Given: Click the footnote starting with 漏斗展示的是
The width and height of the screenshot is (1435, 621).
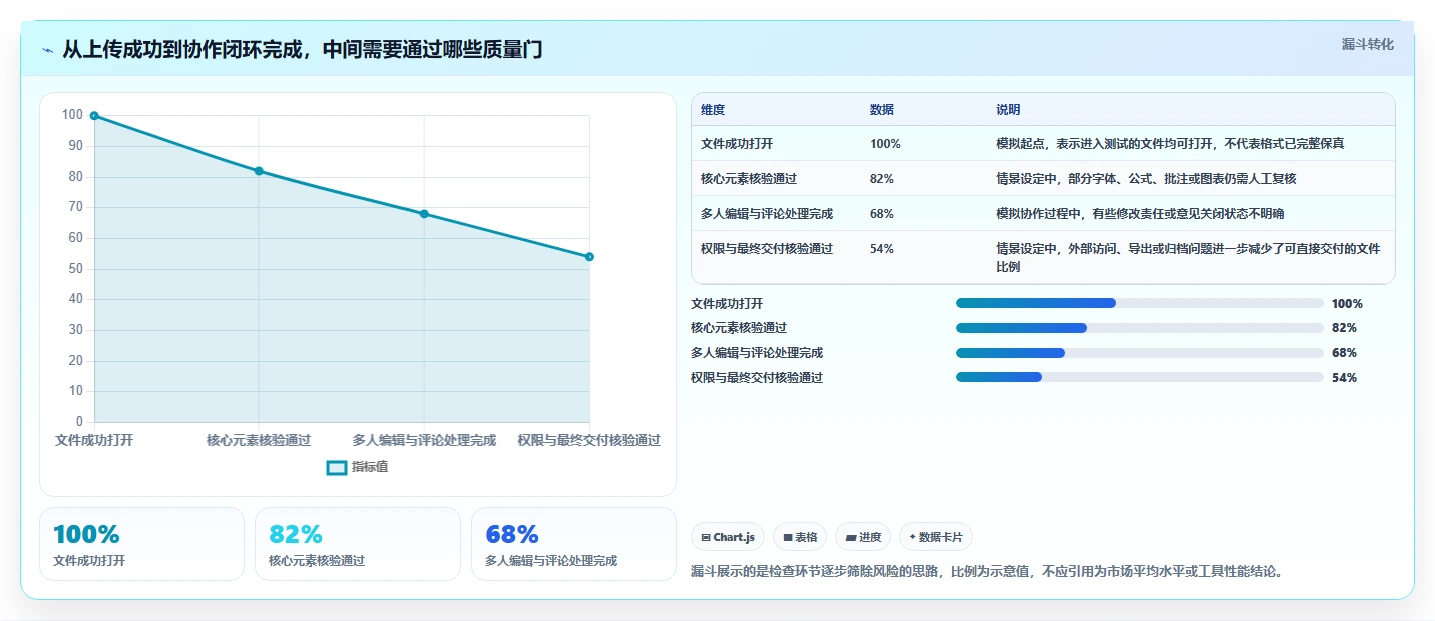Looking at the screenshot, I should point(986,572).
